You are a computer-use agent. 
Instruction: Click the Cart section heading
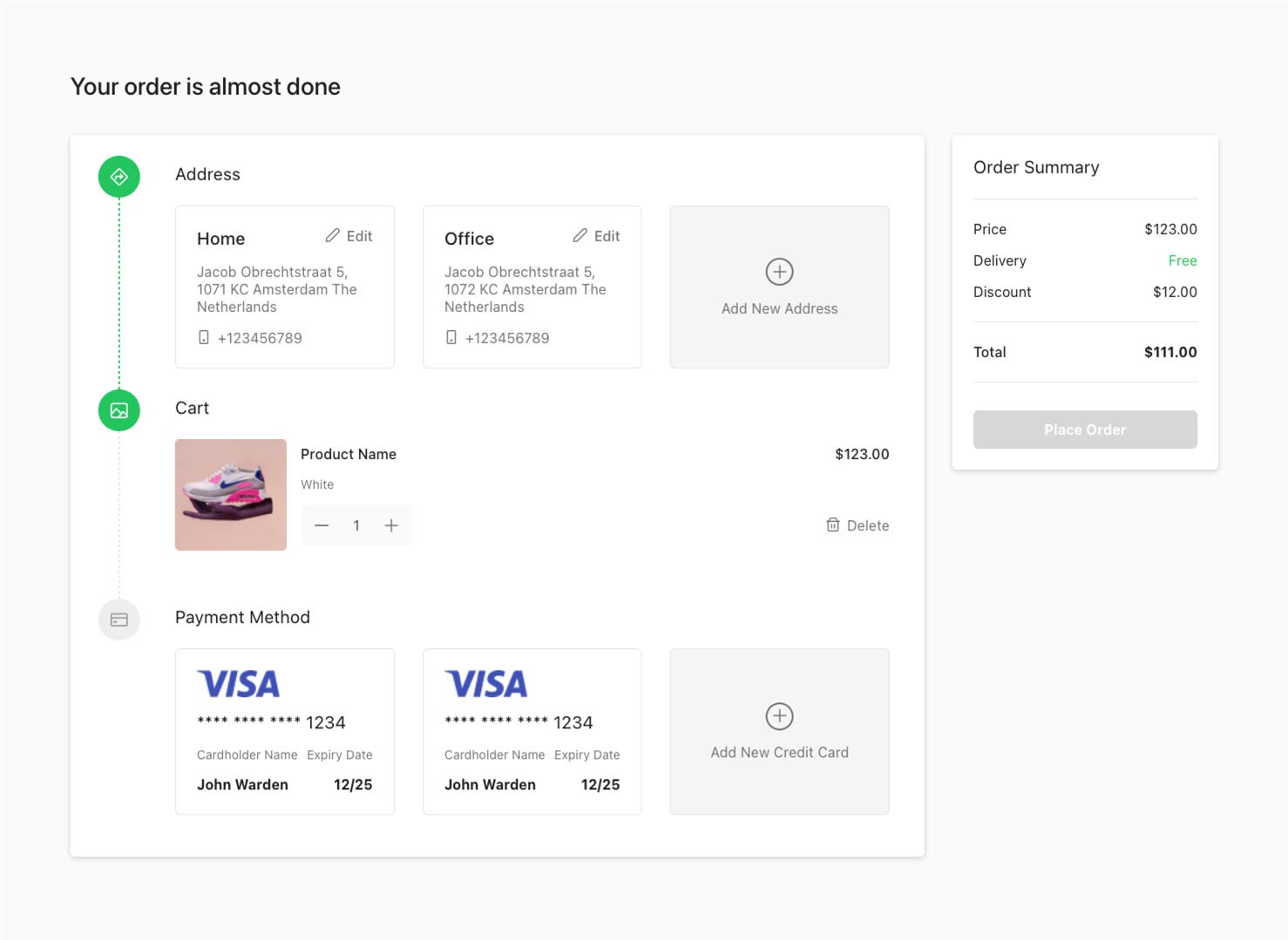tap(192, 408)
